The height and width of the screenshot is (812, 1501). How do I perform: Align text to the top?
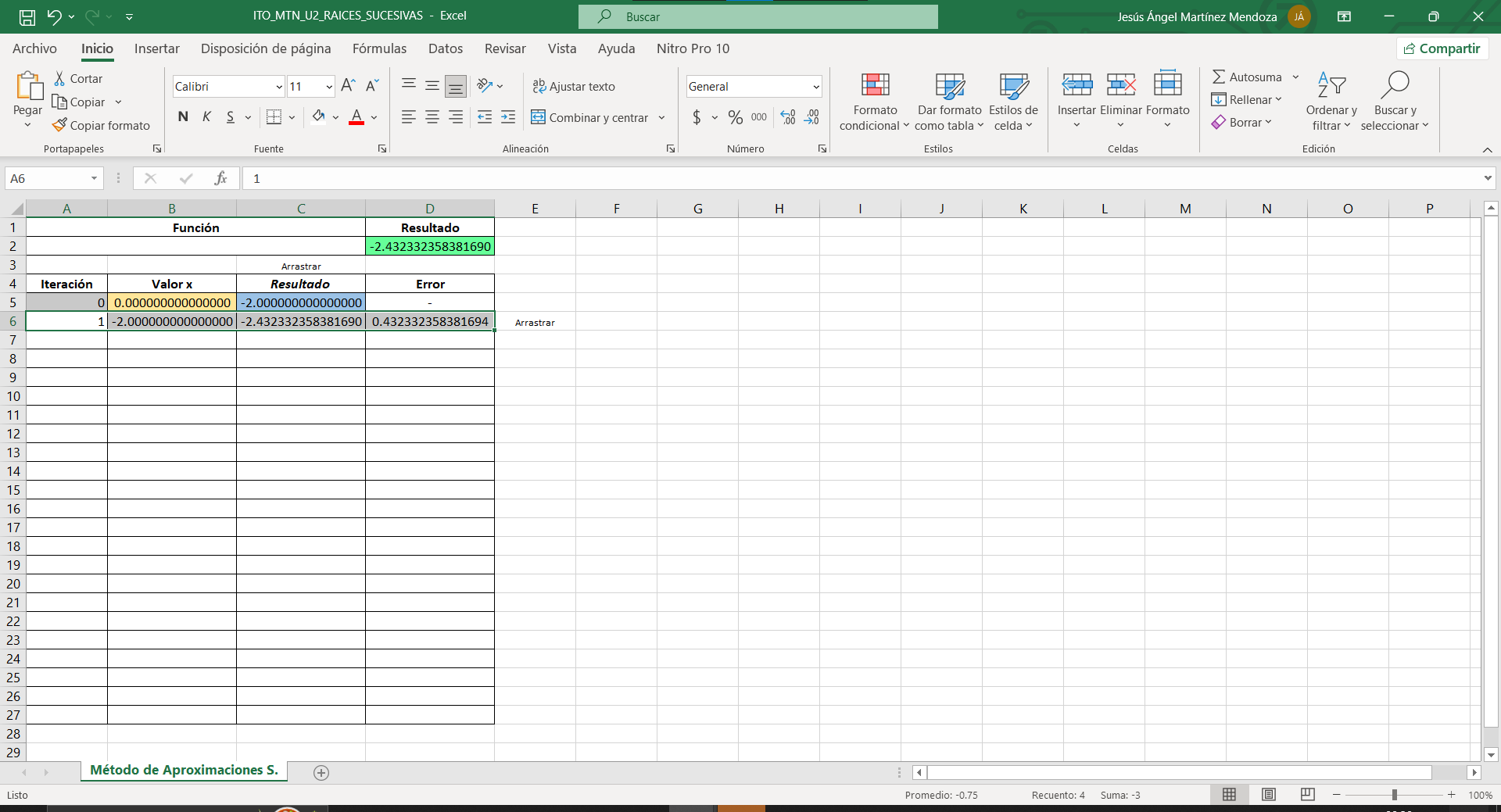(x=408, y=85)
